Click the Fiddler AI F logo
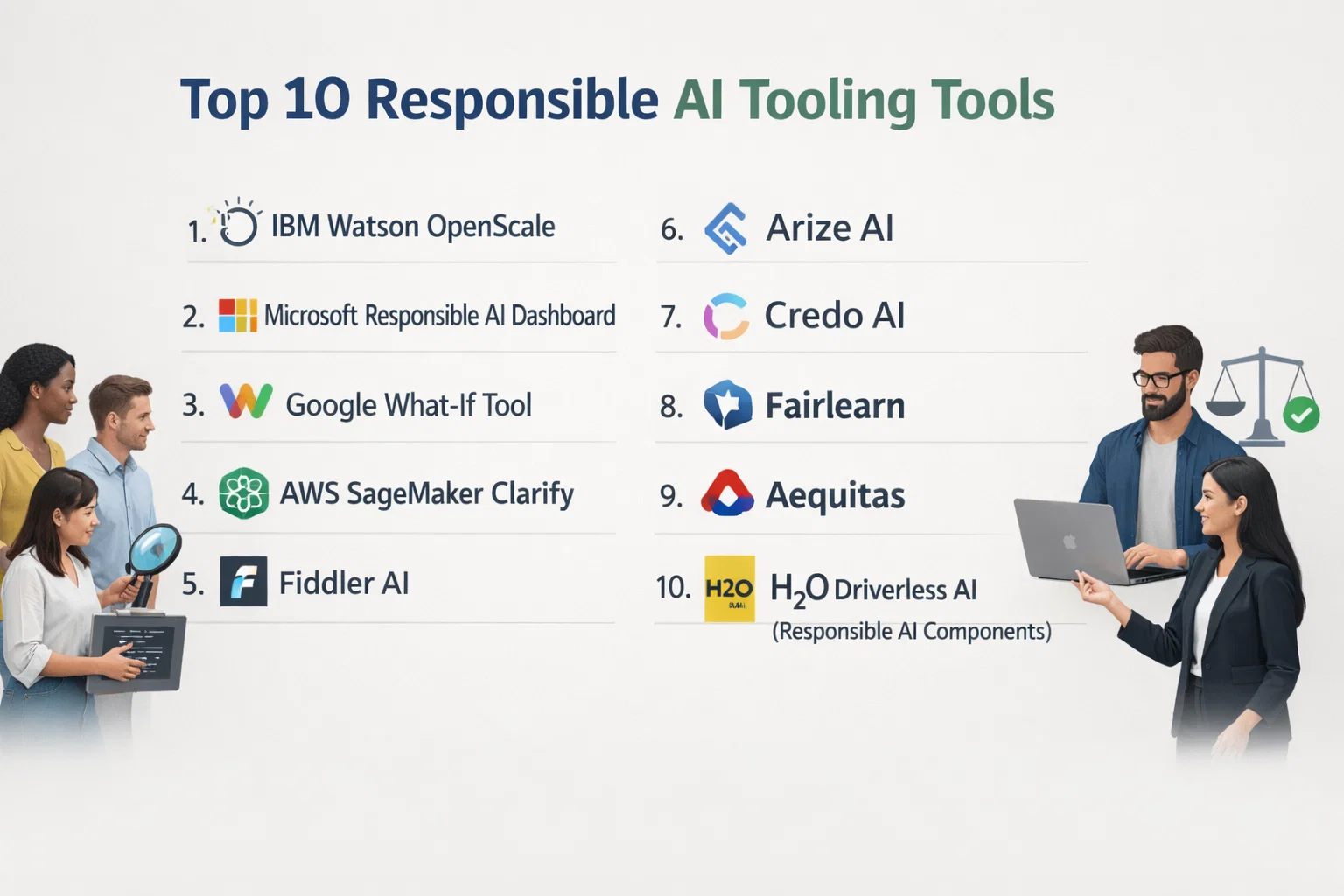The image size is (1344, 896). (243, 582)
